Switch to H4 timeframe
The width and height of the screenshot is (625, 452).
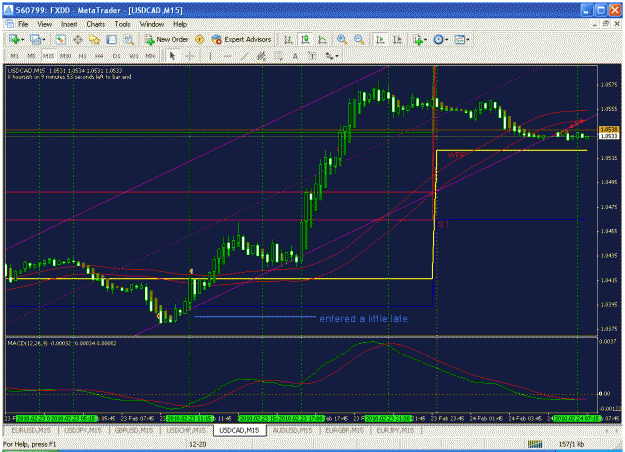[99, 56]
